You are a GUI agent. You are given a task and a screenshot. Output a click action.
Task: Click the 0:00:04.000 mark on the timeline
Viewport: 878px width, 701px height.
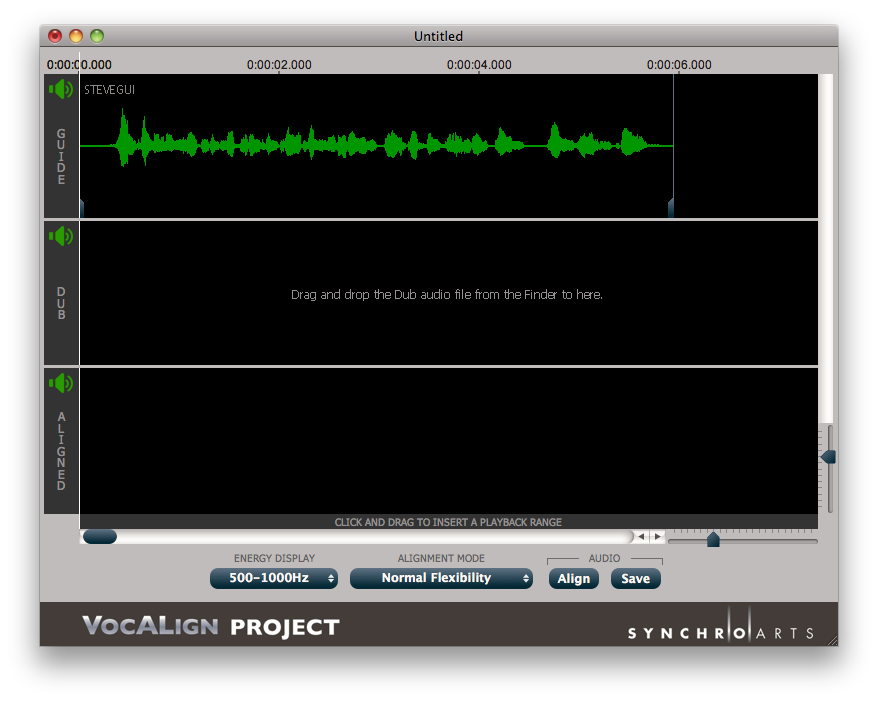(479, 65)
